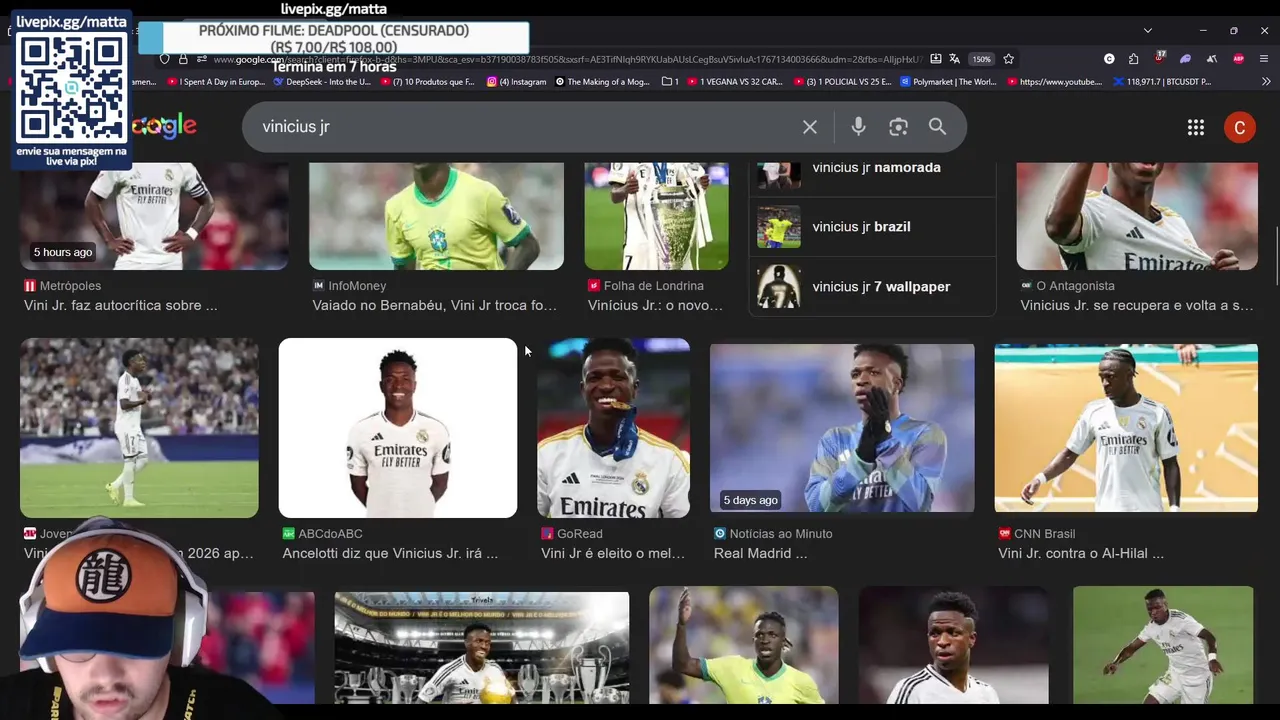The image size is (1280, 720).
Task: Click 'Vini Jr. faz autocrítica sobre ...' caption
Action: (x=120, y=306)
